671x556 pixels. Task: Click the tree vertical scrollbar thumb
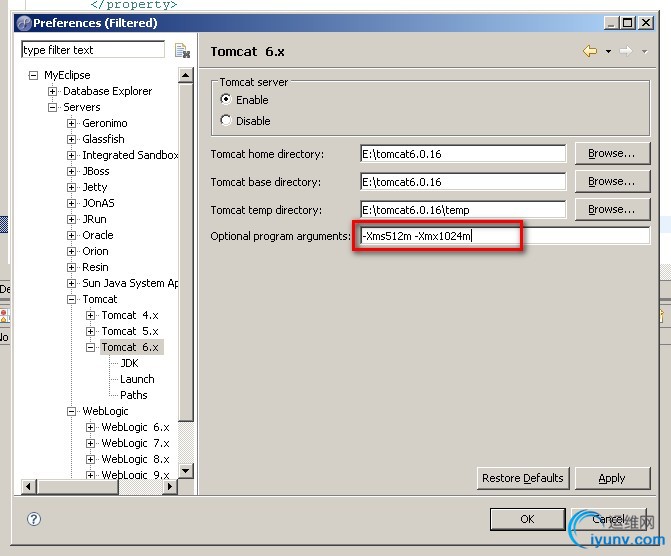pyautogui.click(x=186, y=253)
